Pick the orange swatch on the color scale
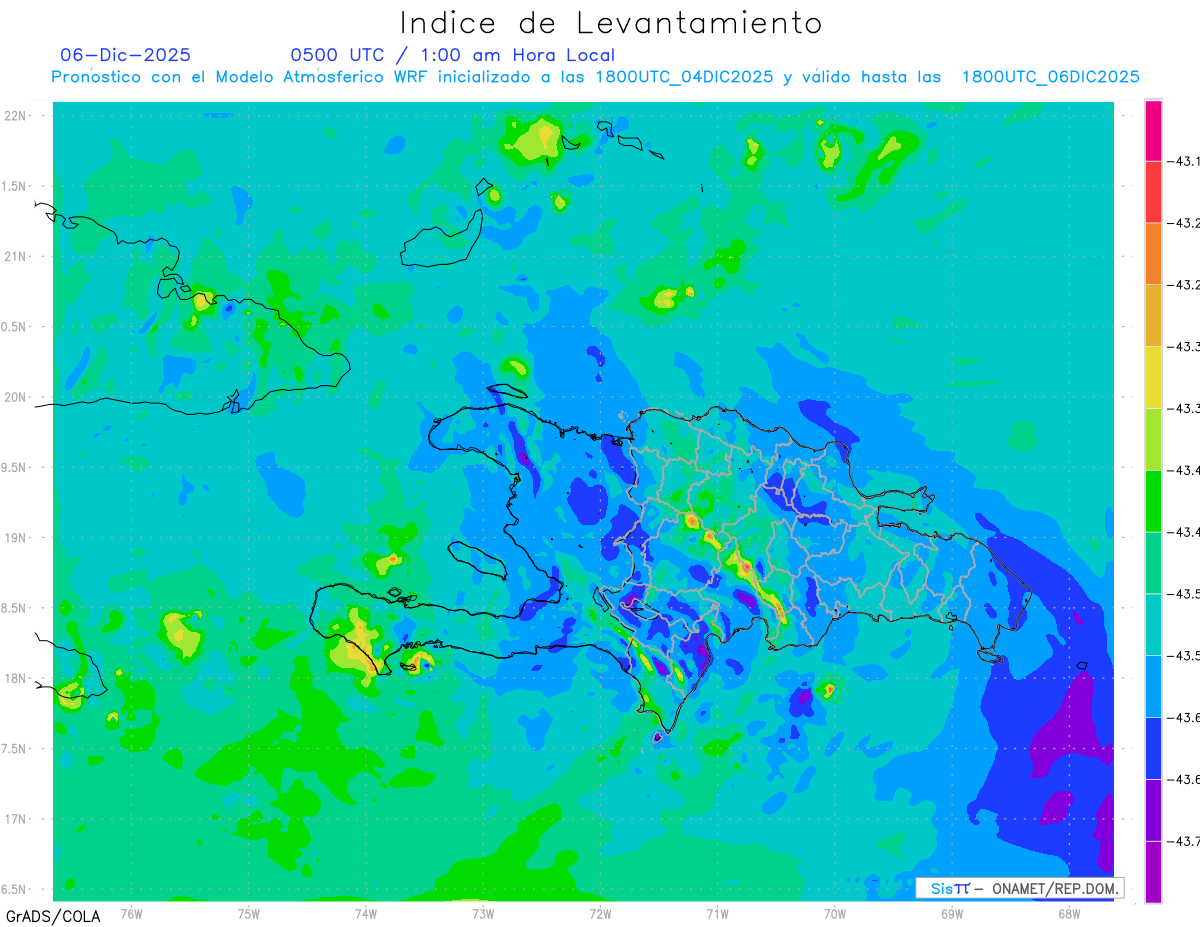Viewport: 1200px width, 927px height. [x=1153, y=254]
